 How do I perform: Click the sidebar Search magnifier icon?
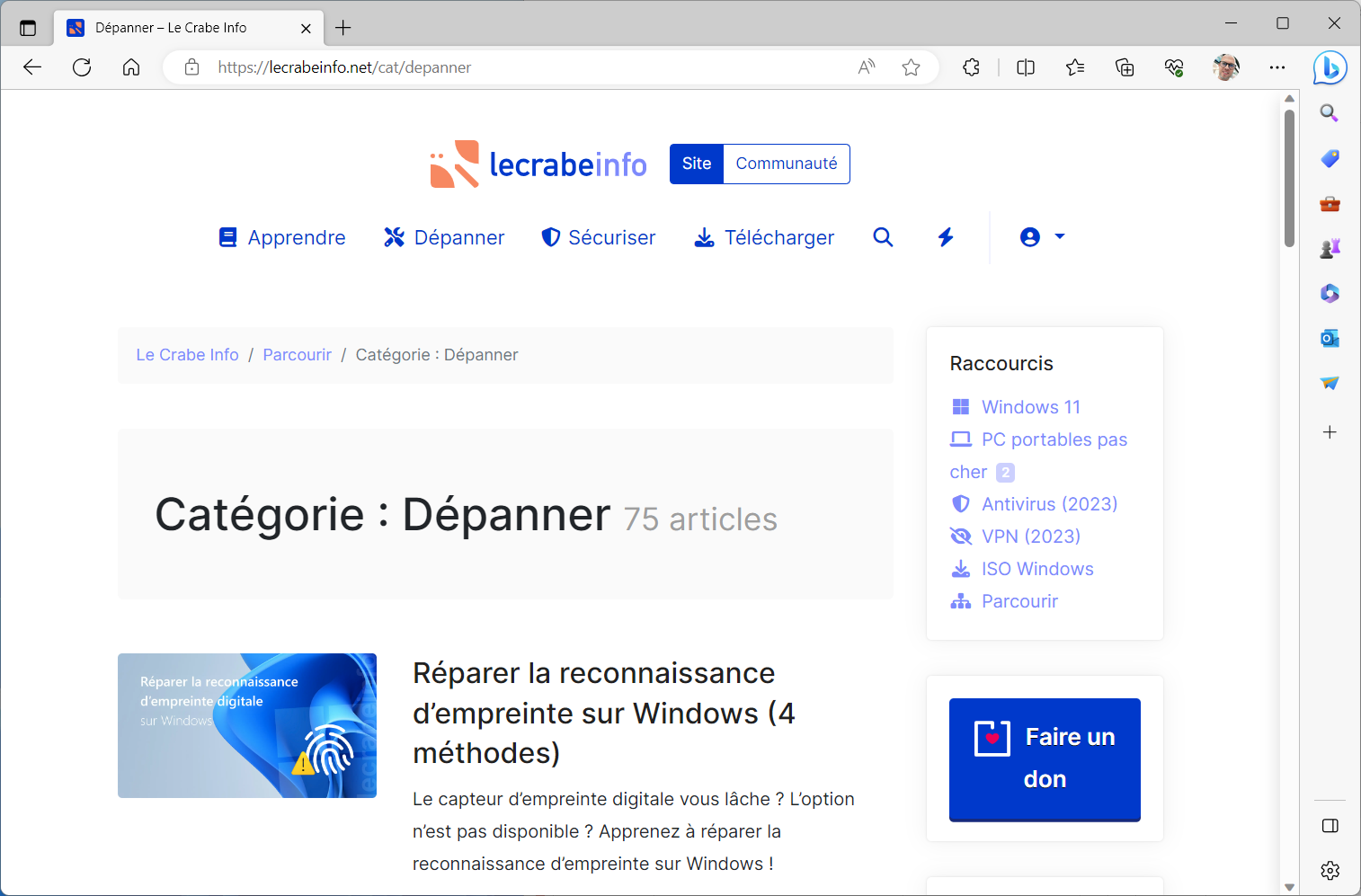pyautogui.click(x=1330, y=113)
